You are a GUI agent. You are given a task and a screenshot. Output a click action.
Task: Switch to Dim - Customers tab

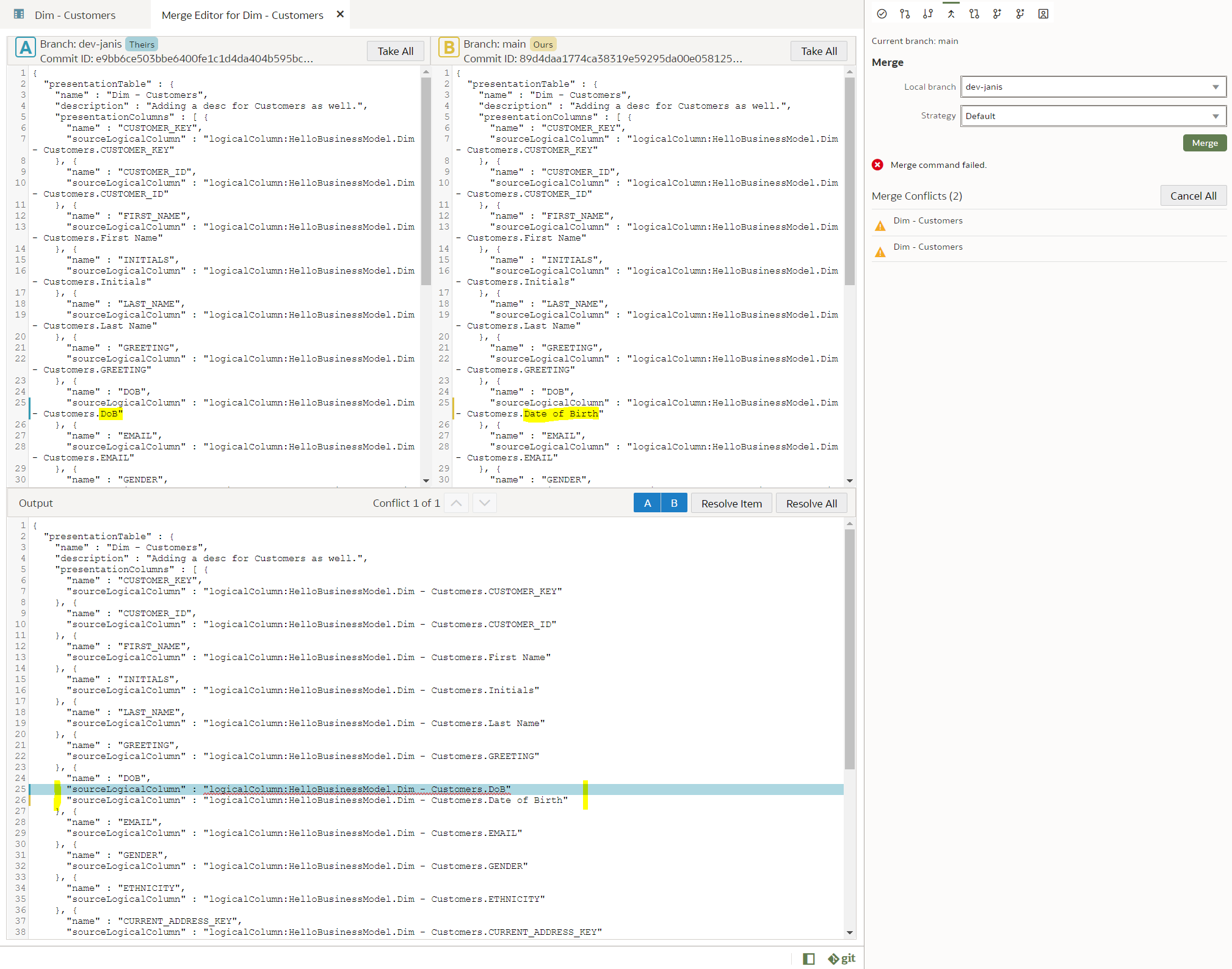(74, 15)
